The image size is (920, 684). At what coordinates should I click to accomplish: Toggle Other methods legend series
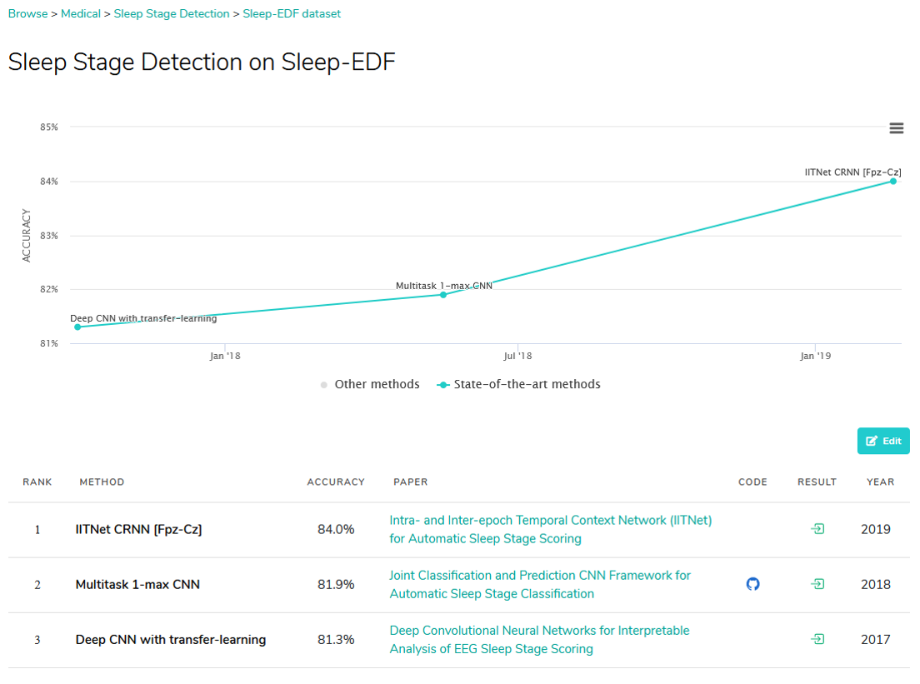[370, 384]
